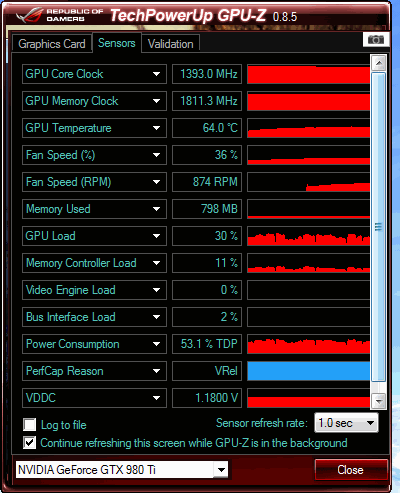Click the Fan Speed (%) history graph

tap(309, 155)
